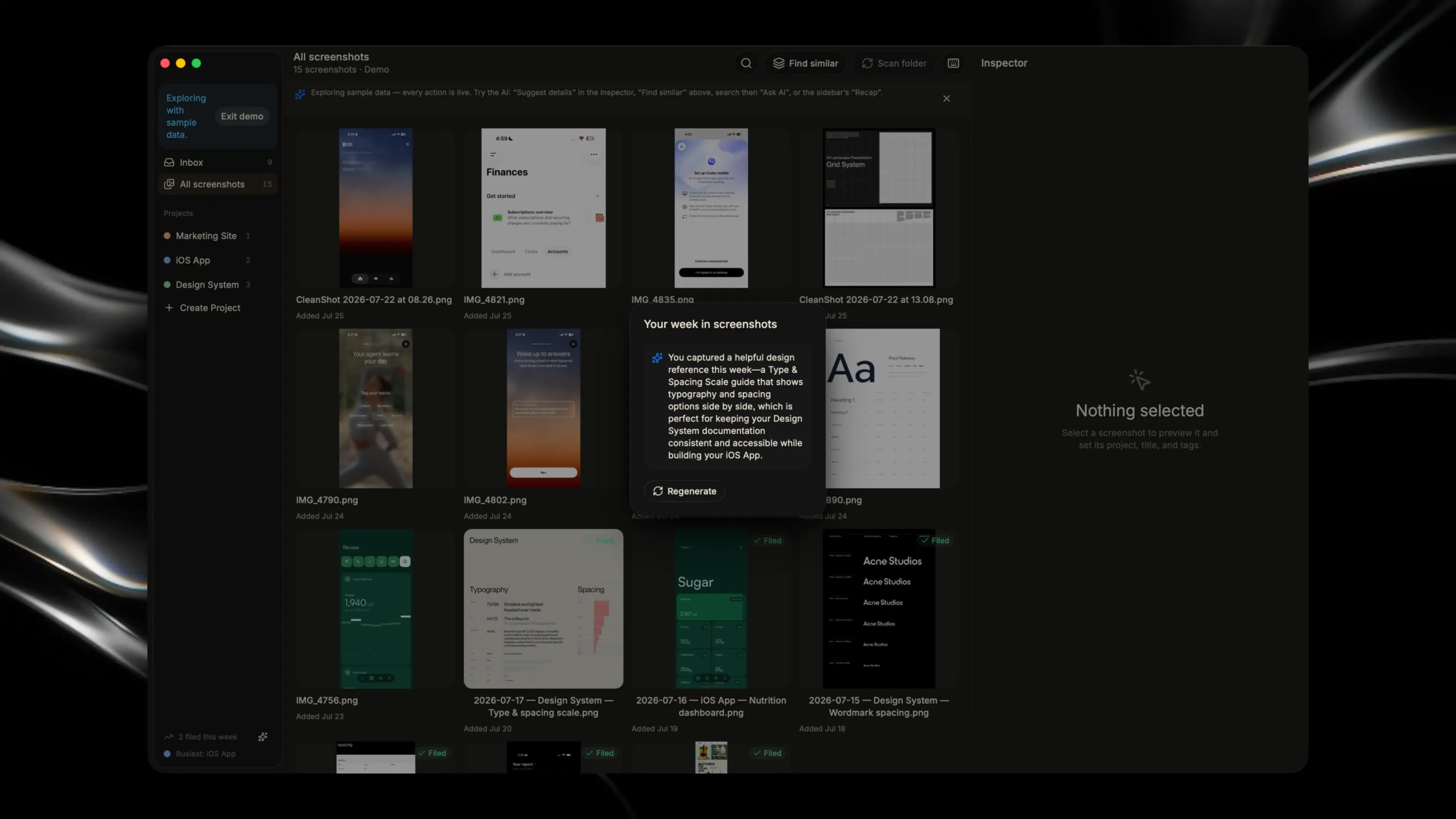Select All screenshots in the sidebar
The height and width of the screenshot is (819, 1456).
point(218,184)
